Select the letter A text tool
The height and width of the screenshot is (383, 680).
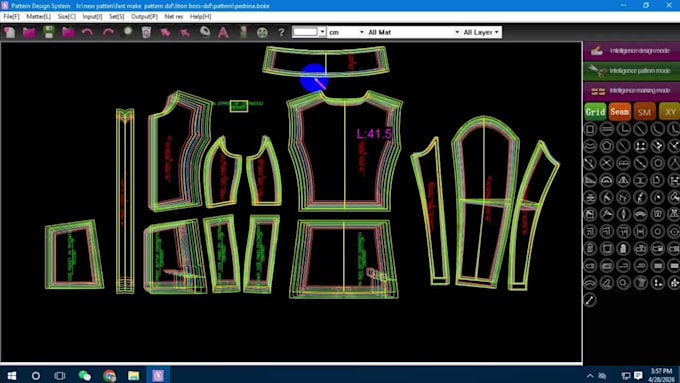click(223, 32)
